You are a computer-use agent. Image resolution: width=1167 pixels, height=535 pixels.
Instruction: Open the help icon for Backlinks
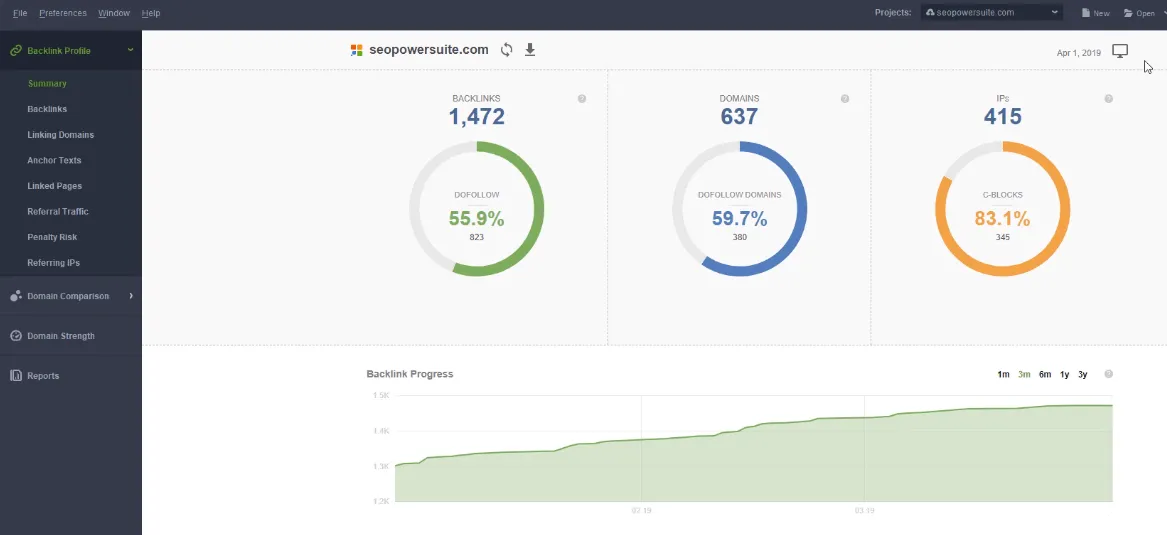[582, 99]
